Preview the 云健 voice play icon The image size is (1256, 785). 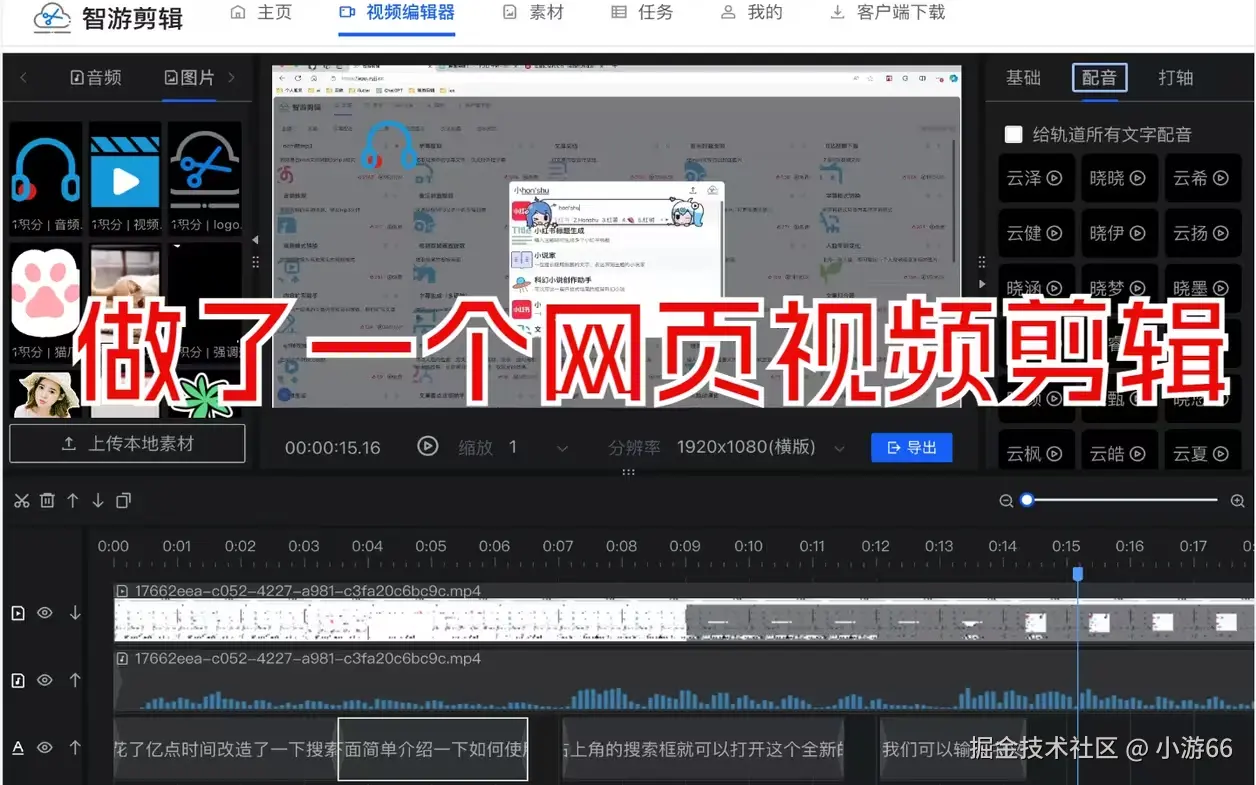click(1054, 234)
